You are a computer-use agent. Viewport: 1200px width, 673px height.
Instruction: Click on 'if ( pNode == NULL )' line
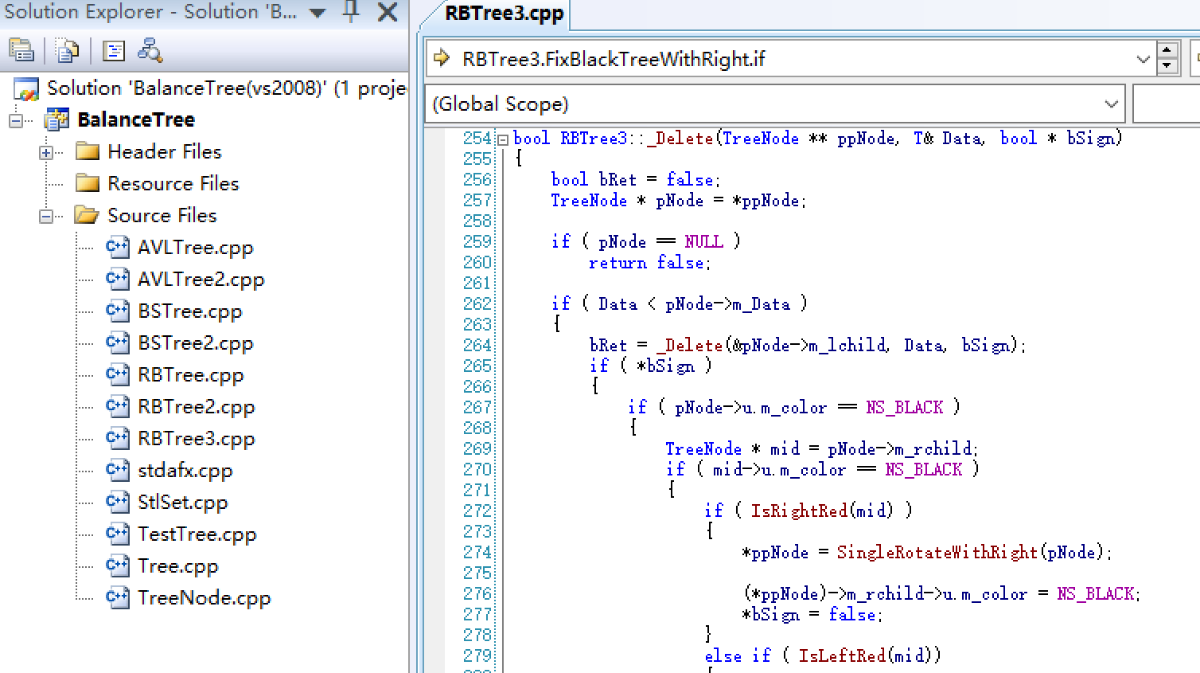pos(646,242)
